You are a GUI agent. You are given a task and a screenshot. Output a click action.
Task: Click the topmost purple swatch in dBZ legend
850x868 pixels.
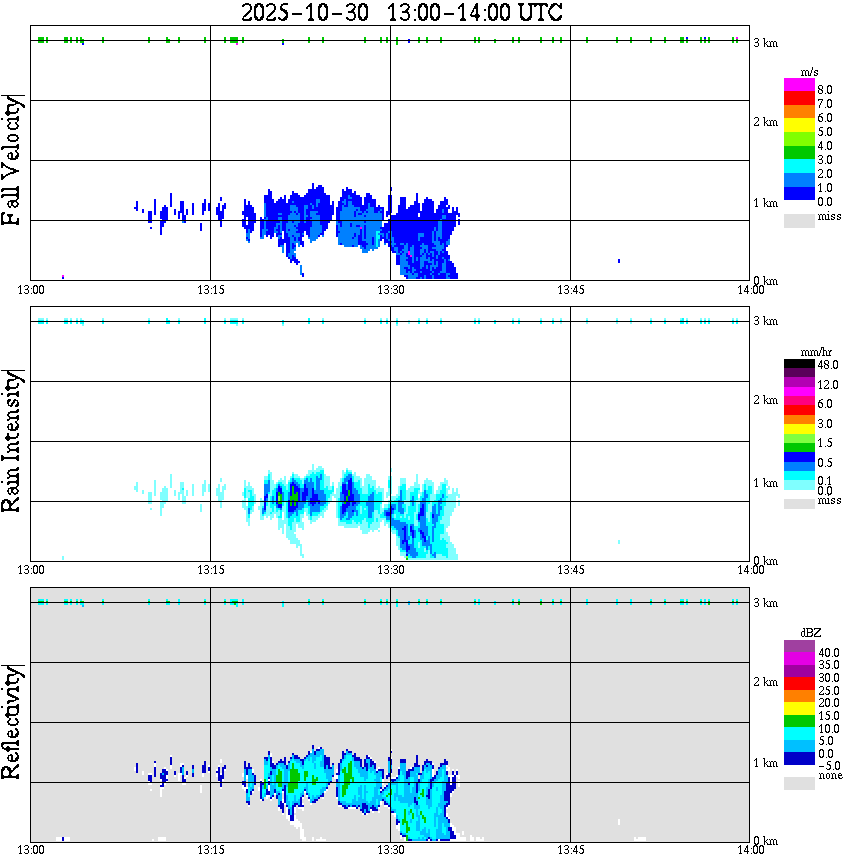[799, 647]
